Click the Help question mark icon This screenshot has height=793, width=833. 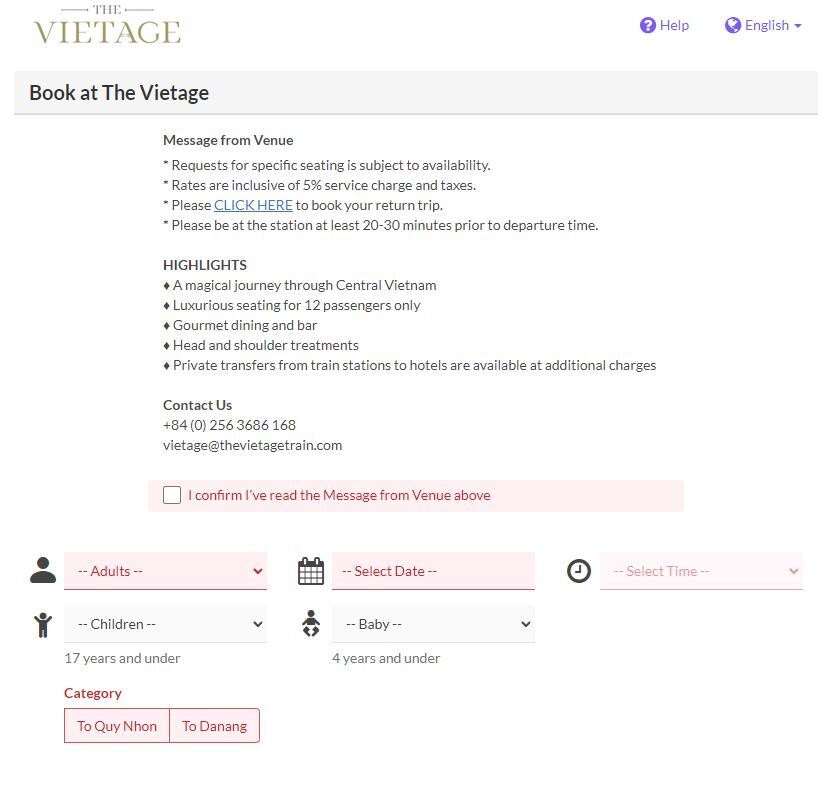point(647,25)
